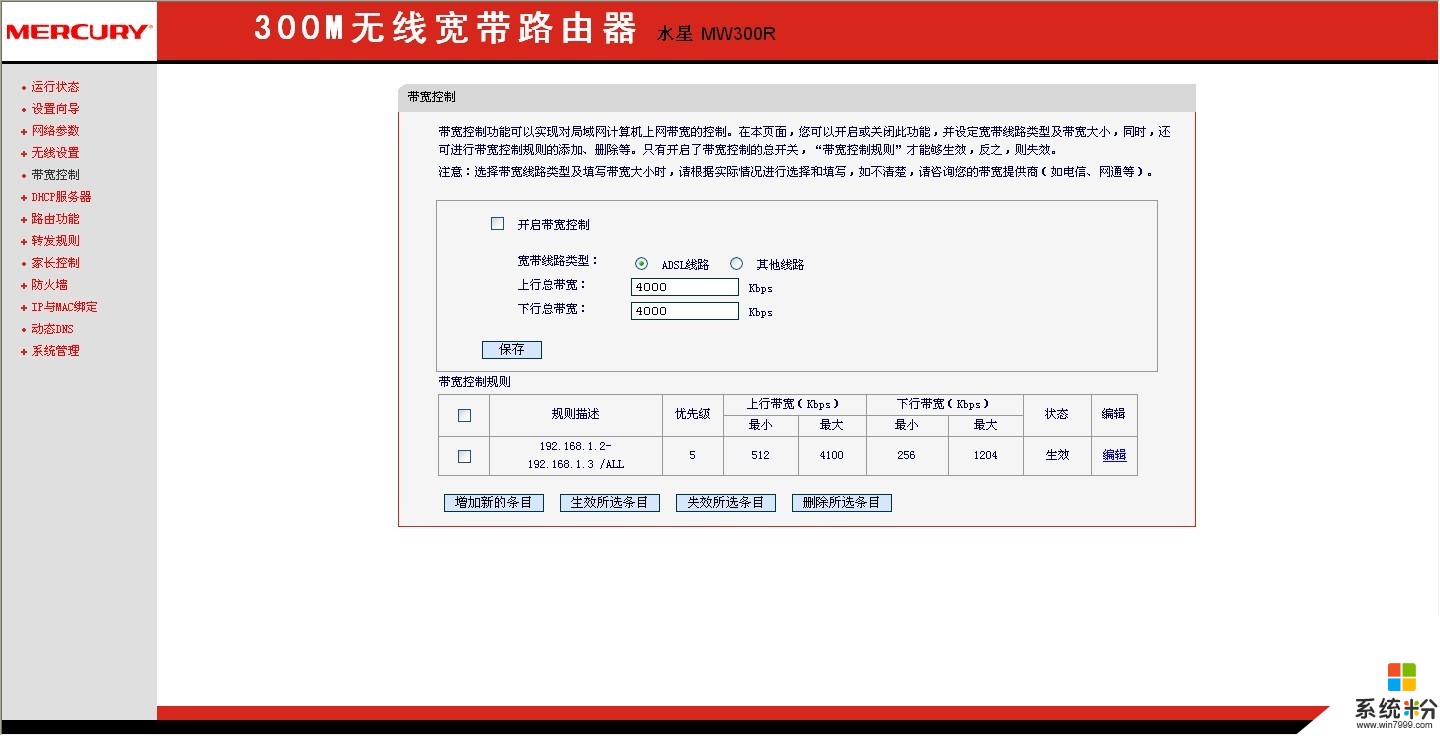1440x736 pixels.
Task: Click the 上行总带宽 input field
Action: pyautogui.click(x=685, y=287)
